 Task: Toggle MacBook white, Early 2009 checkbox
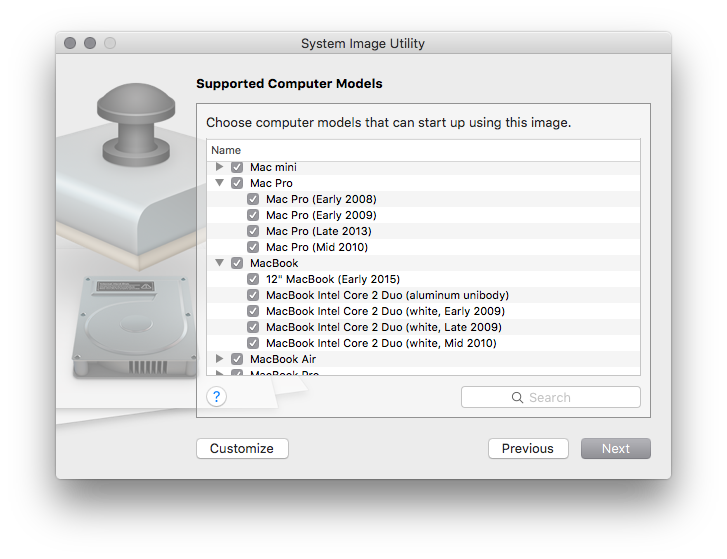coord(253,311)
